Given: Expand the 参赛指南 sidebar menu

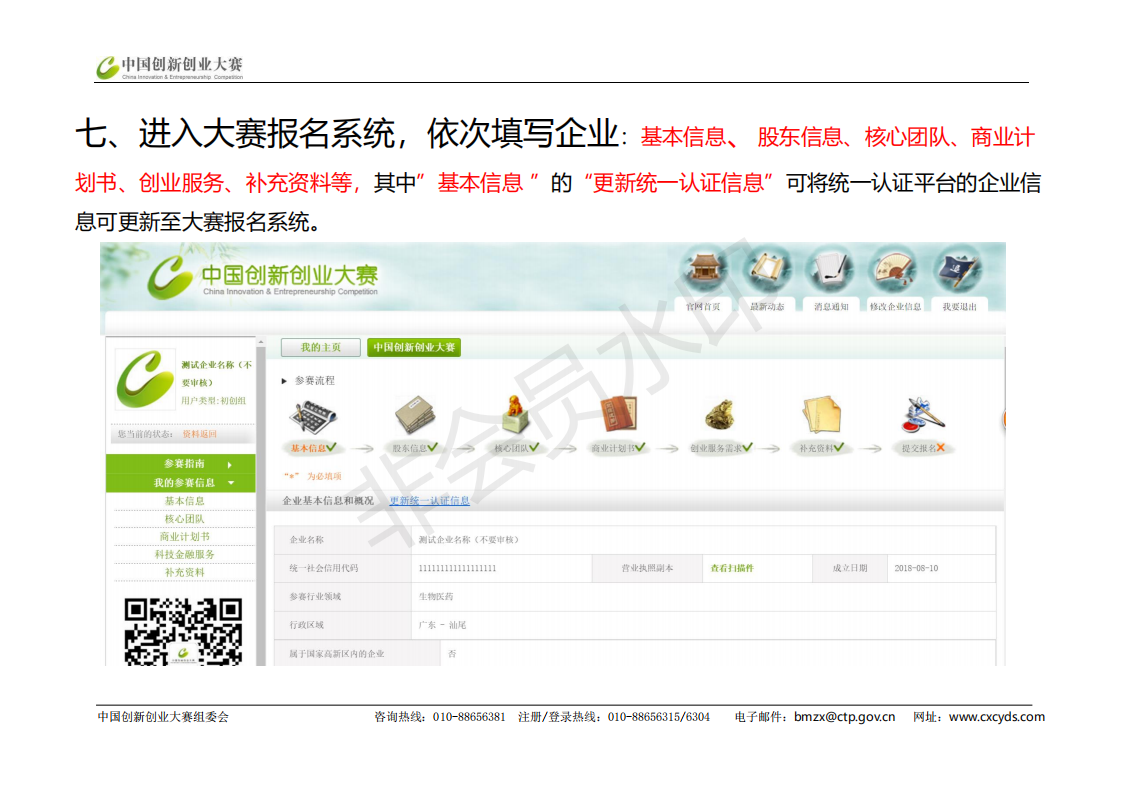Looking at the screenshot, I should (x=180, y=464).
